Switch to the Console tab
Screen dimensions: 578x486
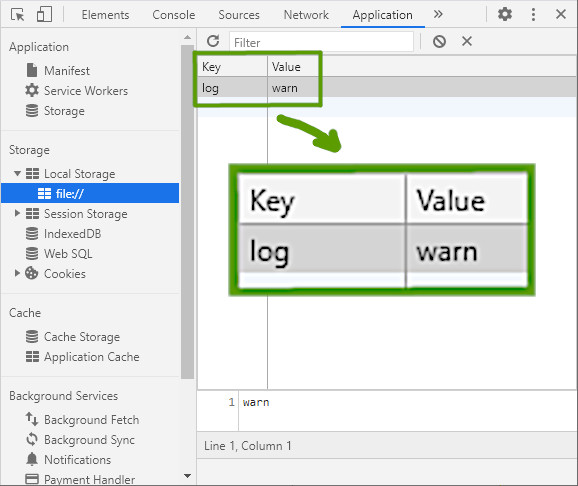174,15
